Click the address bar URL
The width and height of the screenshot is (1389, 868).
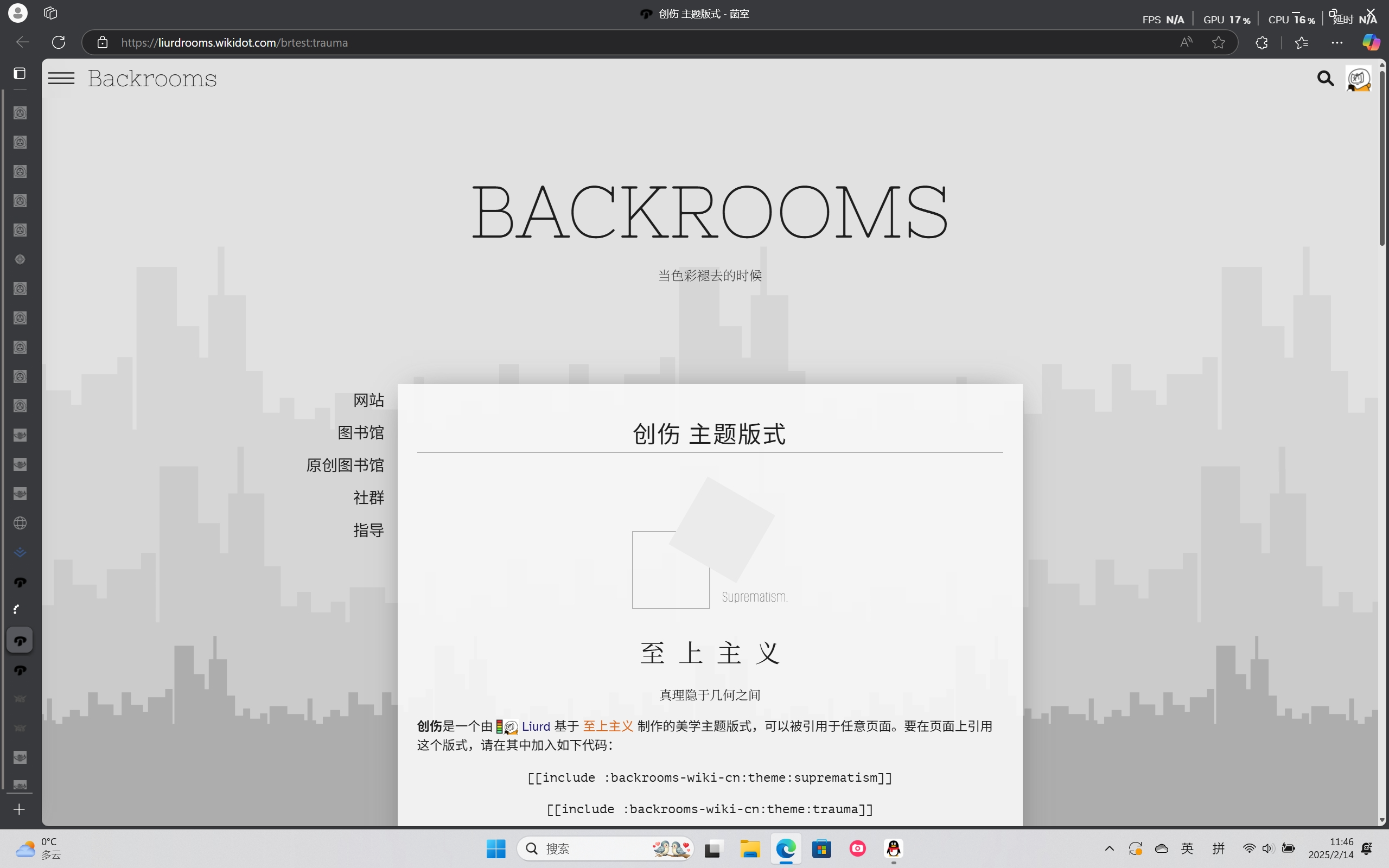coord(234,42)
